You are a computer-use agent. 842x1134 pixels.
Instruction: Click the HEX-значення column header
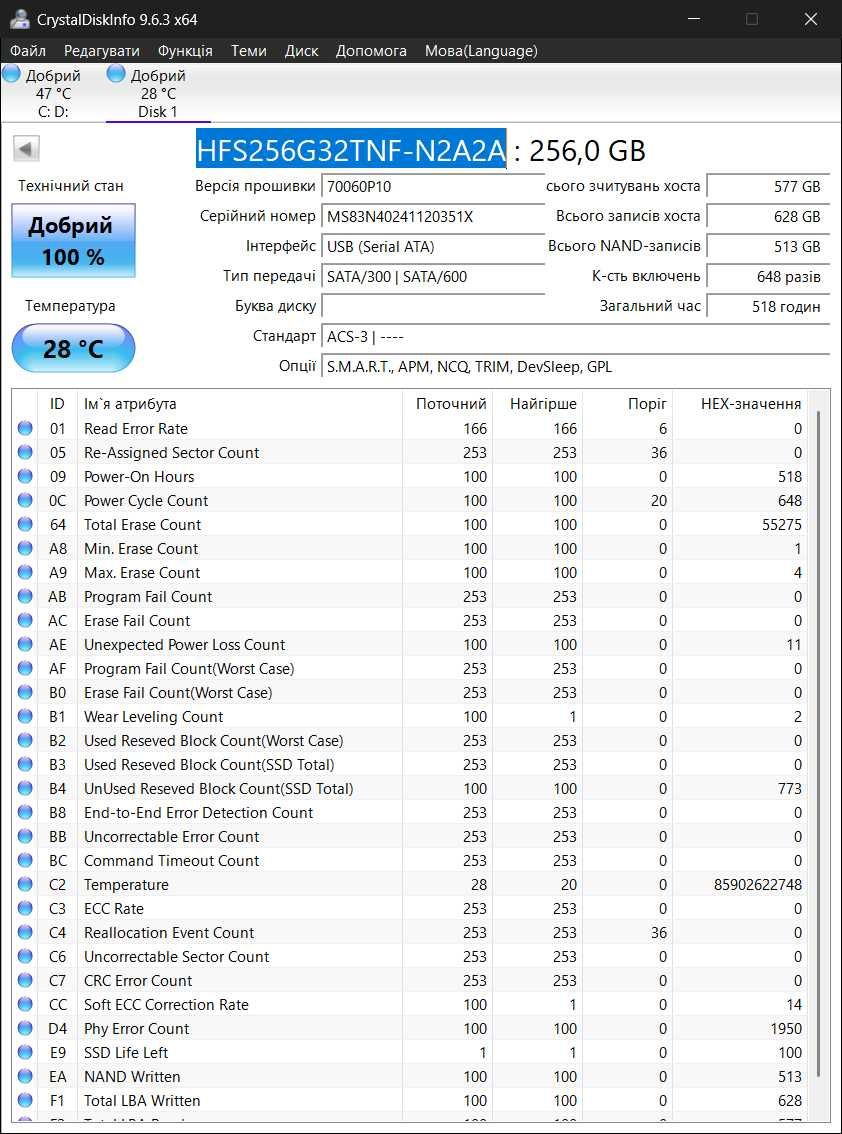[x=740, y=404]
